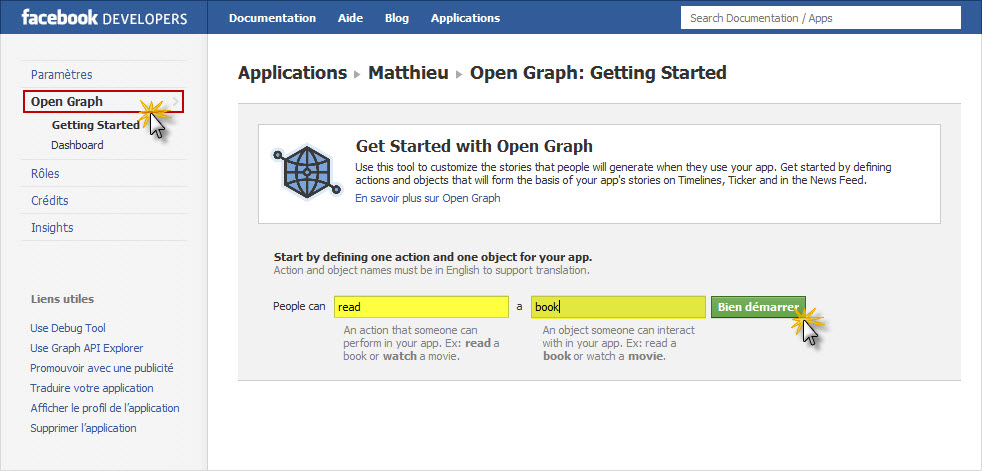
Task: Open the Getting Started sub-item
Action: 96,125
